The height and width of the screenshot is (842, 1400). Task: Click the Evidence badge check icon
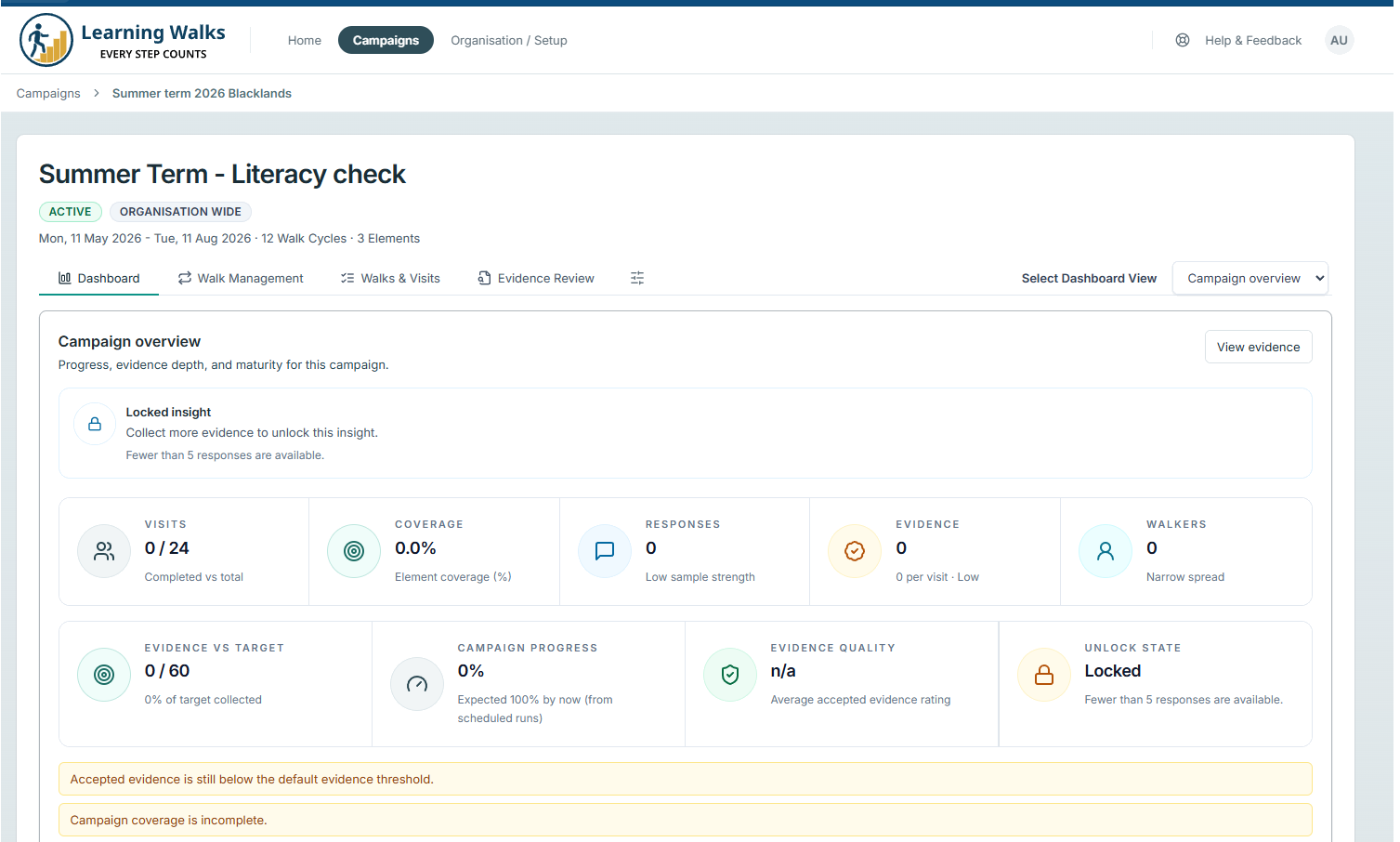coord(855,551)
